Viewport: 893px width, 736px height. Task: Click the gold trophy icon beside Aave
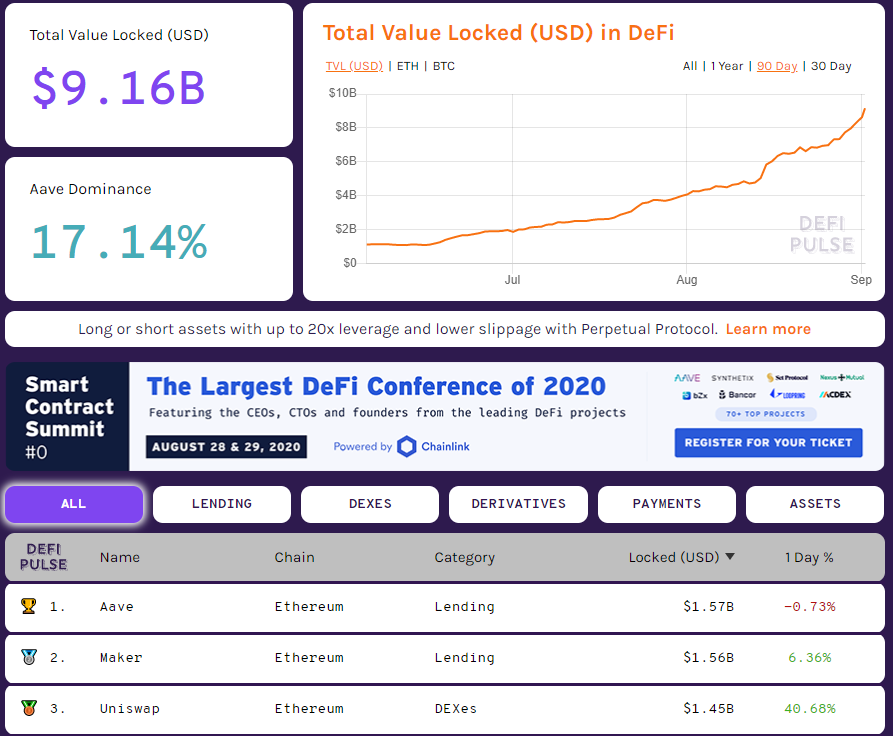pos(28,606)
